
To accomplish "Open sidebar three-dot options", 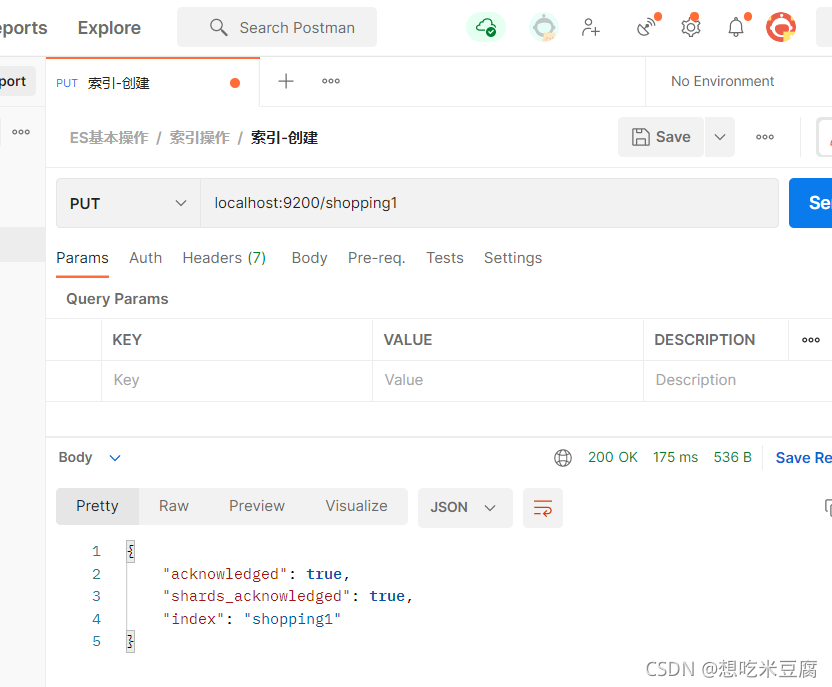I will (21, 132).
